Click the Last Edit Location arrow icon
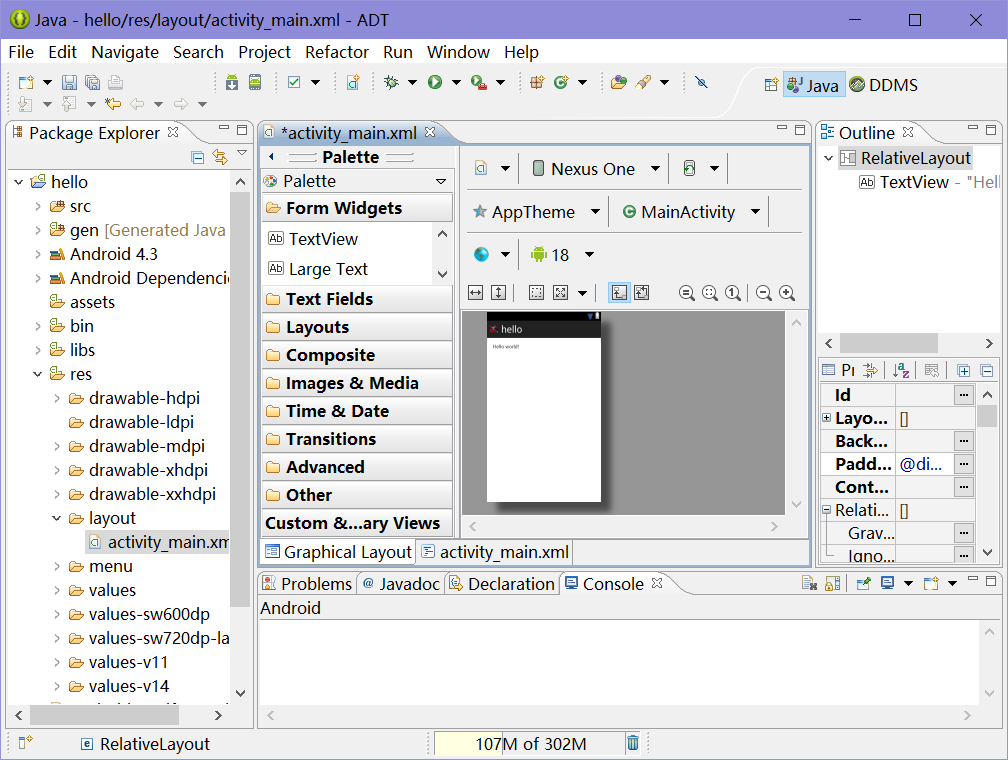 [x=113, y=104]
